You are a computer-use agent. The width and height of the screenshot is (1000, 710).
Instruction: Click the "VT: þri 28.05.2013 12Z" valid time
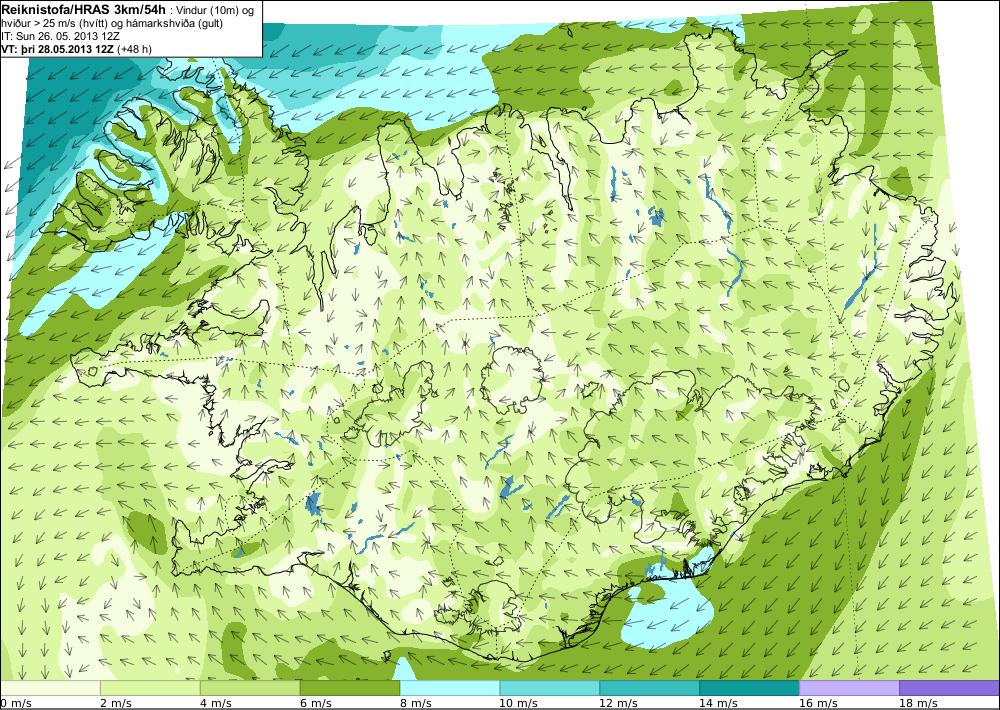(57, 48)
